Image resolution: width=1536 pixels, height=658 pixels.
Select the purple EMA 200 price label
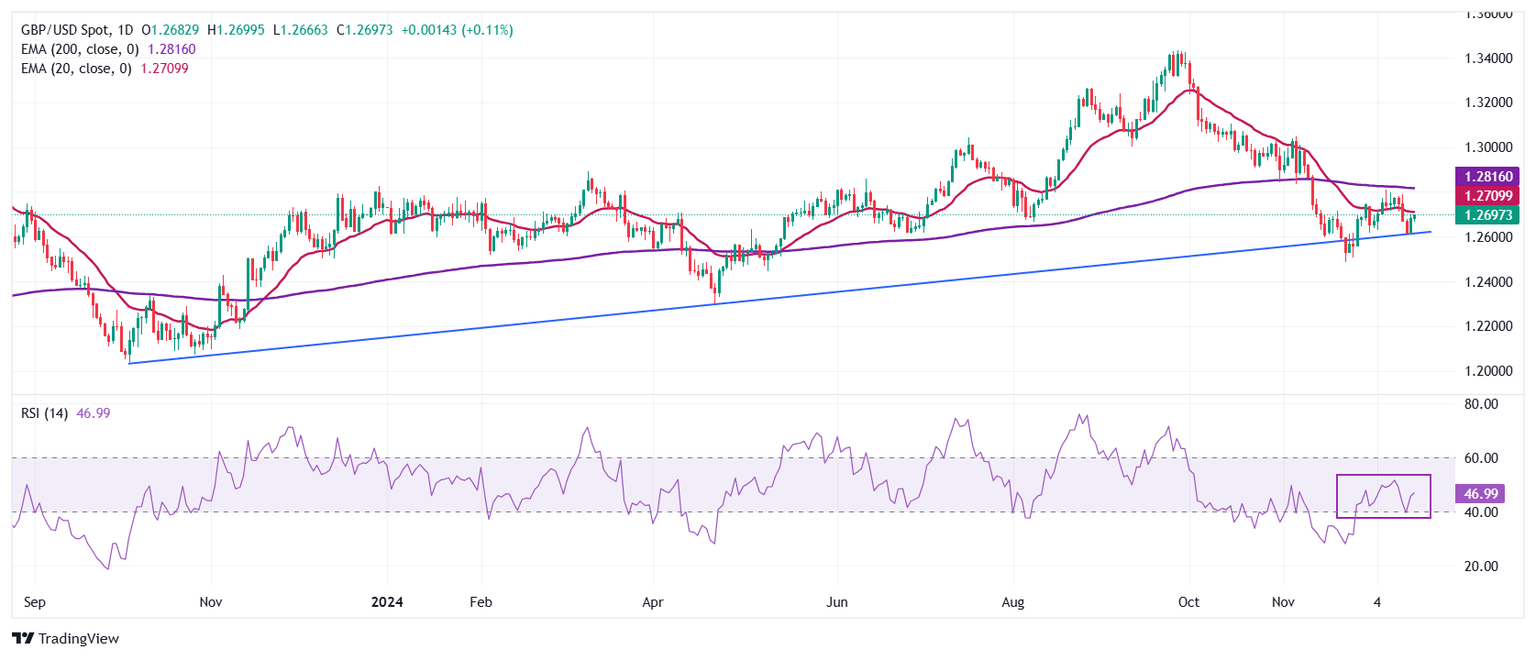pos(1489,175)
